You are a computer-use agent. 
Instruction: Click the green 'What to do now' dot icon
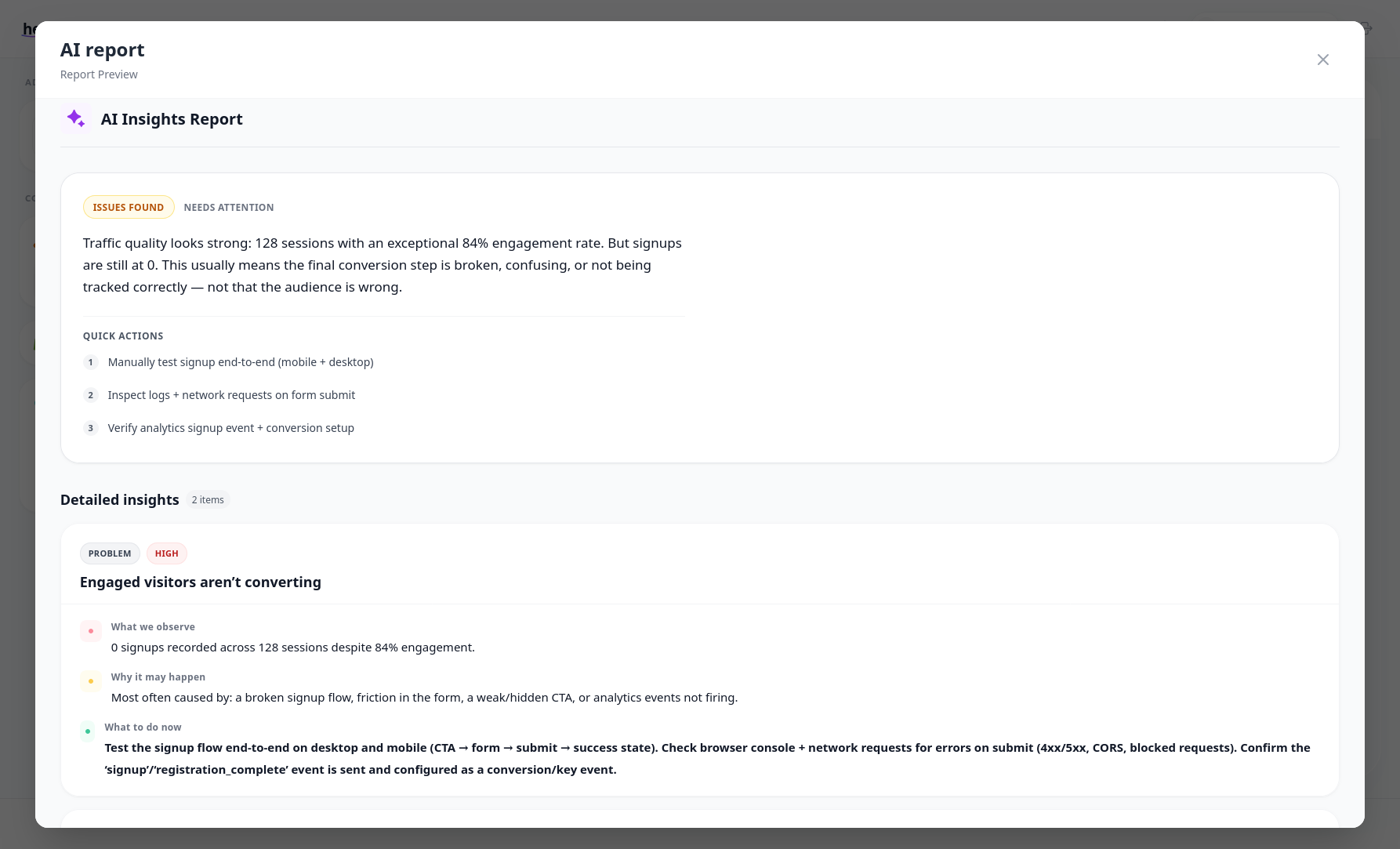pyautogui.click(x=88, y=731)
